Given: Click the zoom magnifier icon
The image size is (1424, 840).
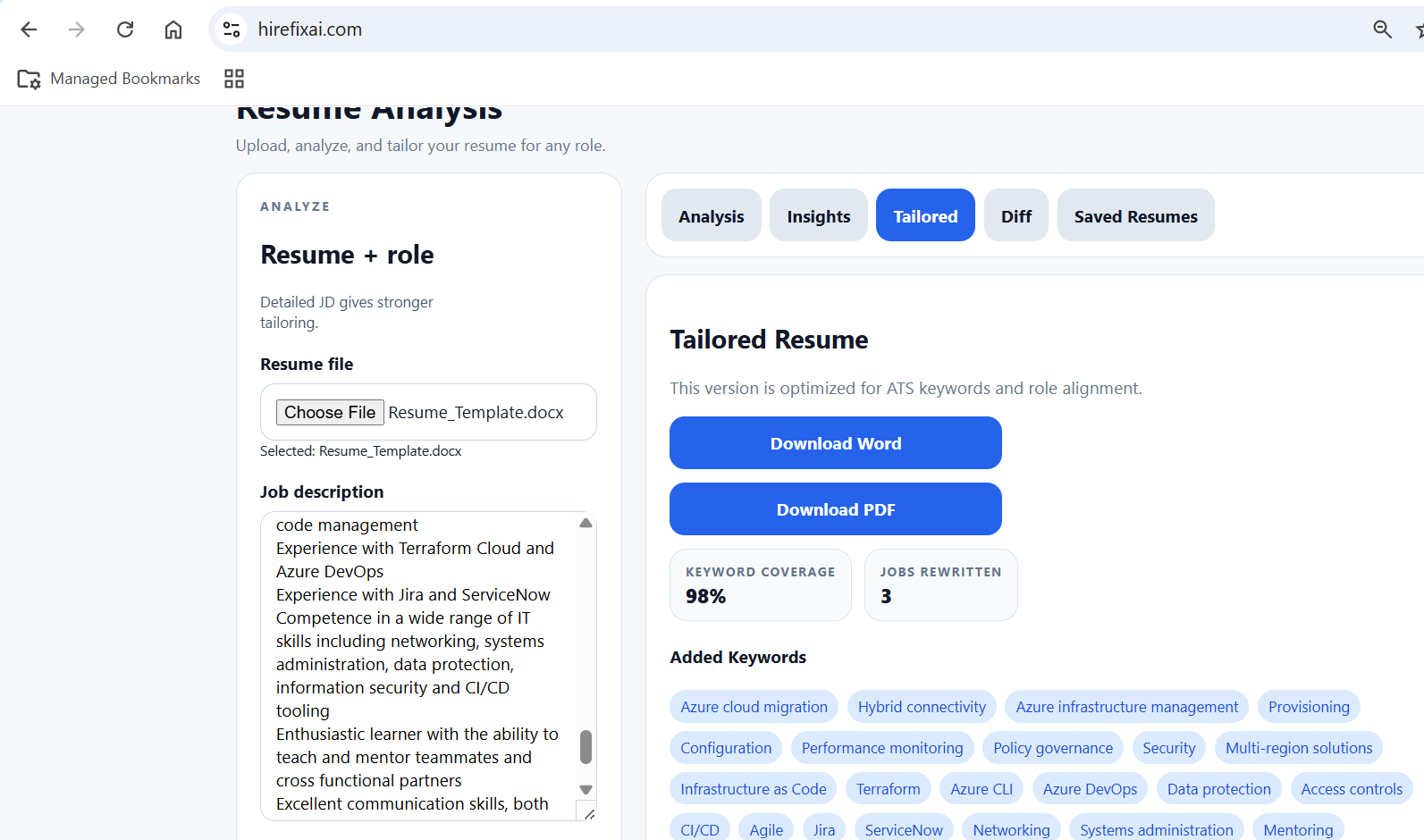Looking at the screenshot, I should click(1382, 29).
